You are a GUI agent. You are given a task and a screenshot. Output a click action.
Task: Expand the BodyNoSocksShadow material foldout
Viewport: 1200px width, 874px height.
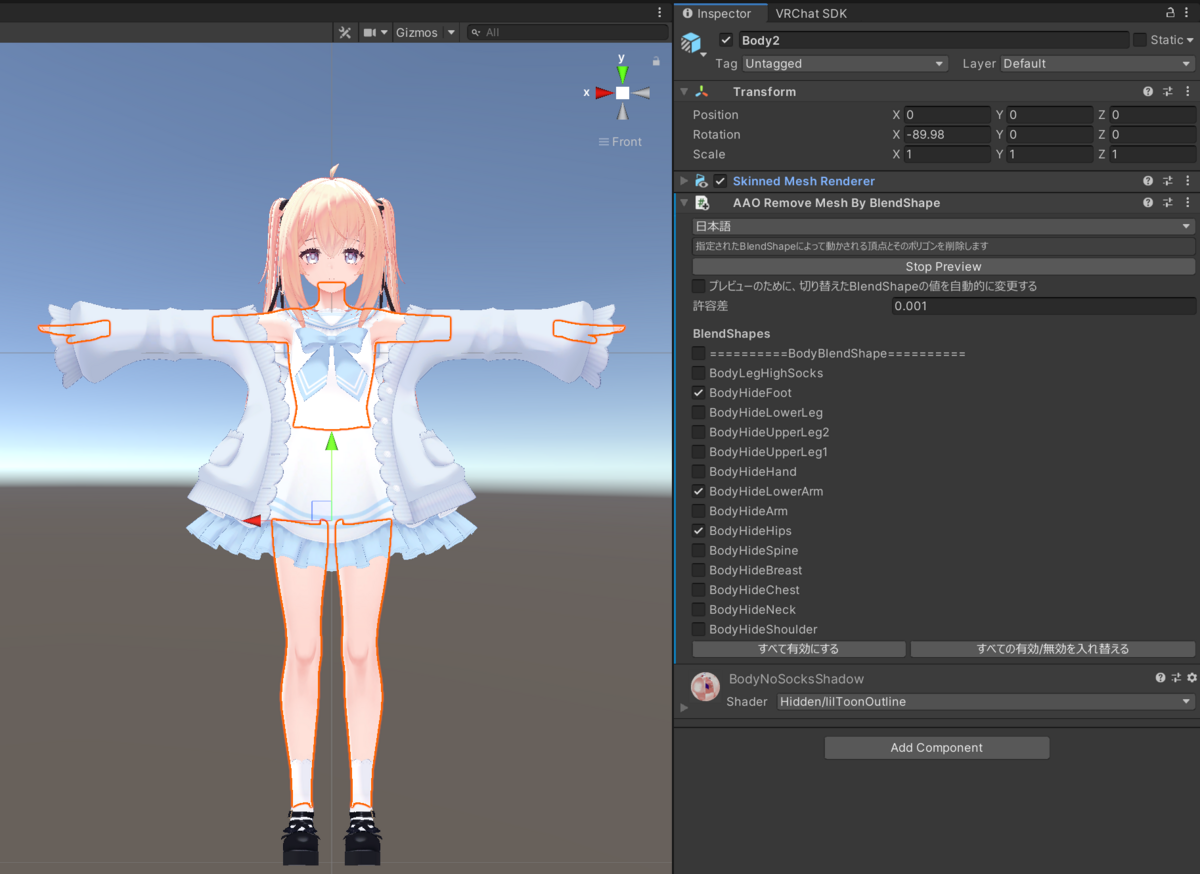(x=684, y=707)
